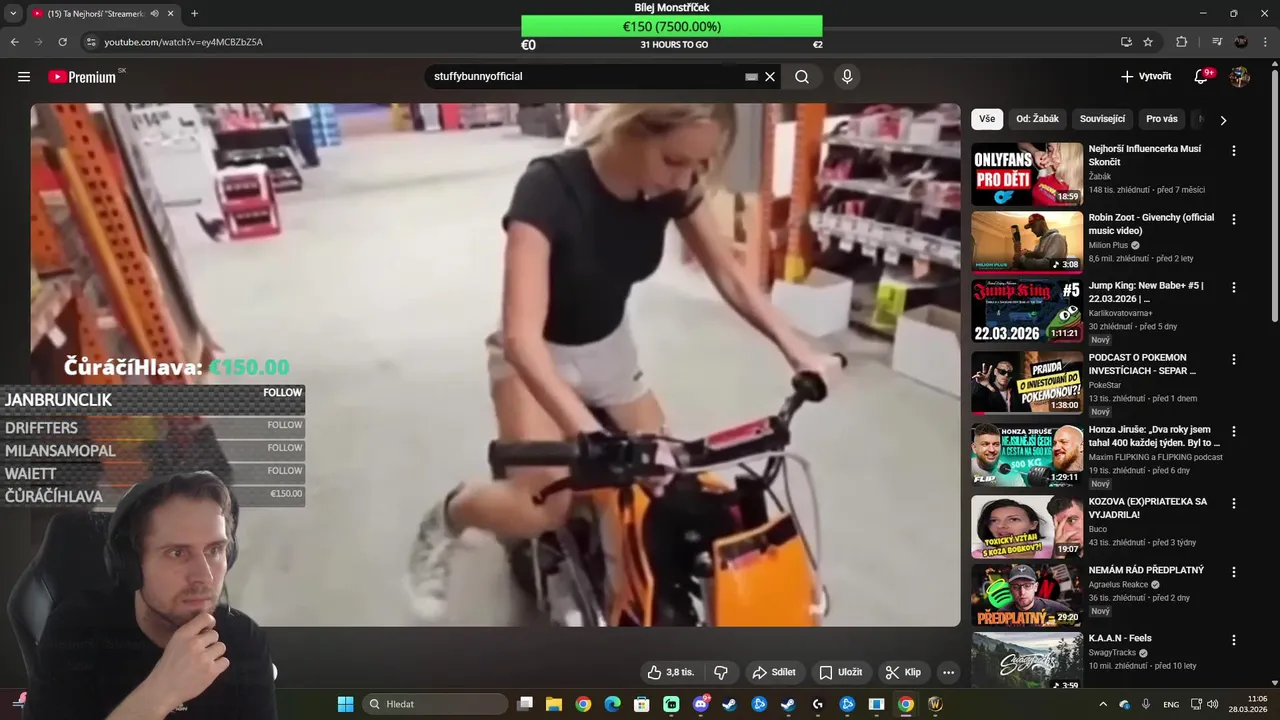The height and width of the screenshot is (720, 1280).
Task: Open options for Nemám rád předplatný
Action: click(x=1234, y=572)
